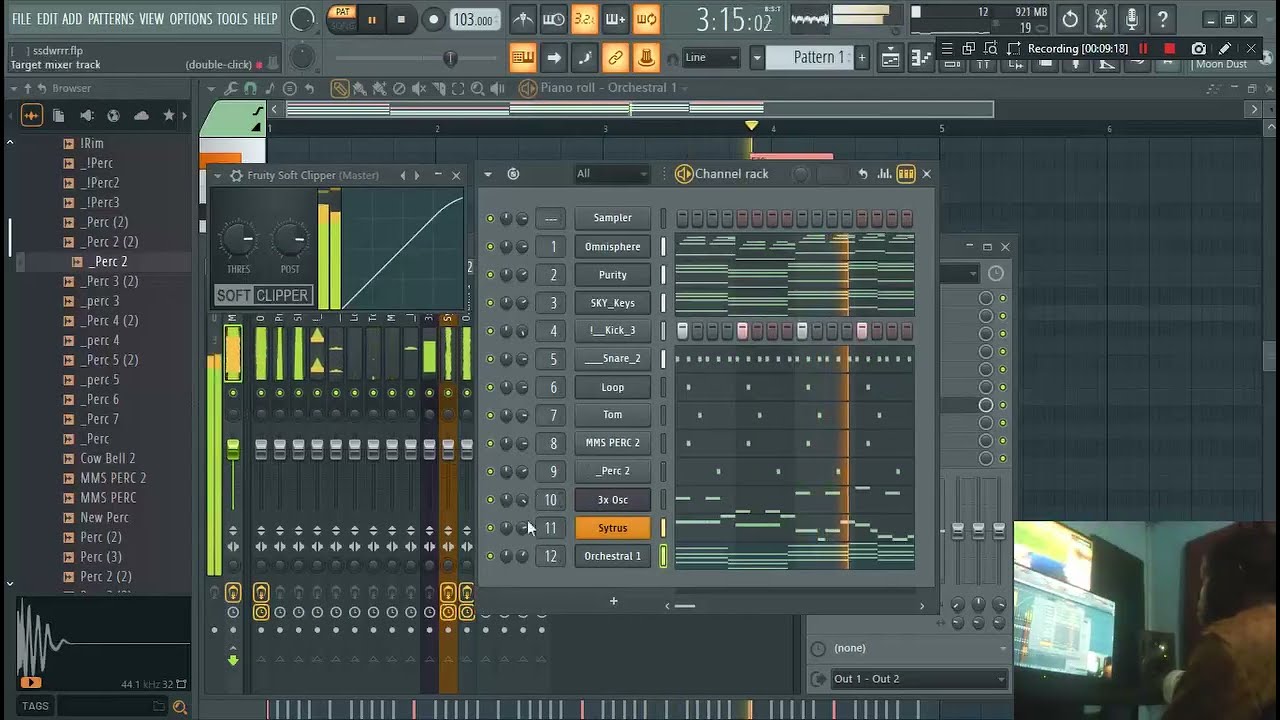1280x720 pixels.
Task: Select the Delete tool in Piano roll toolbar
Action: point(399,88)
